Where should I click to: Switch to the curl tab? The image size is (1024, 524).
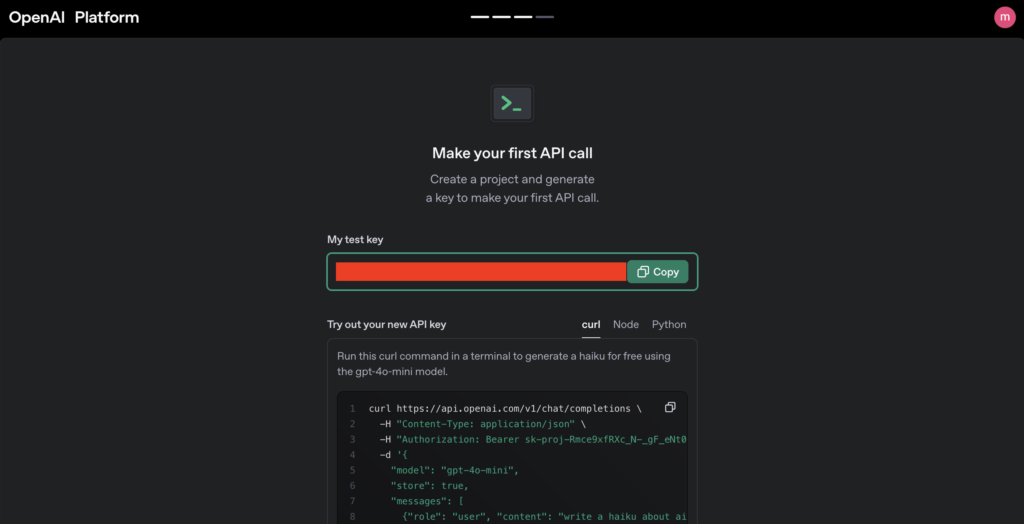tap(591, 325)
